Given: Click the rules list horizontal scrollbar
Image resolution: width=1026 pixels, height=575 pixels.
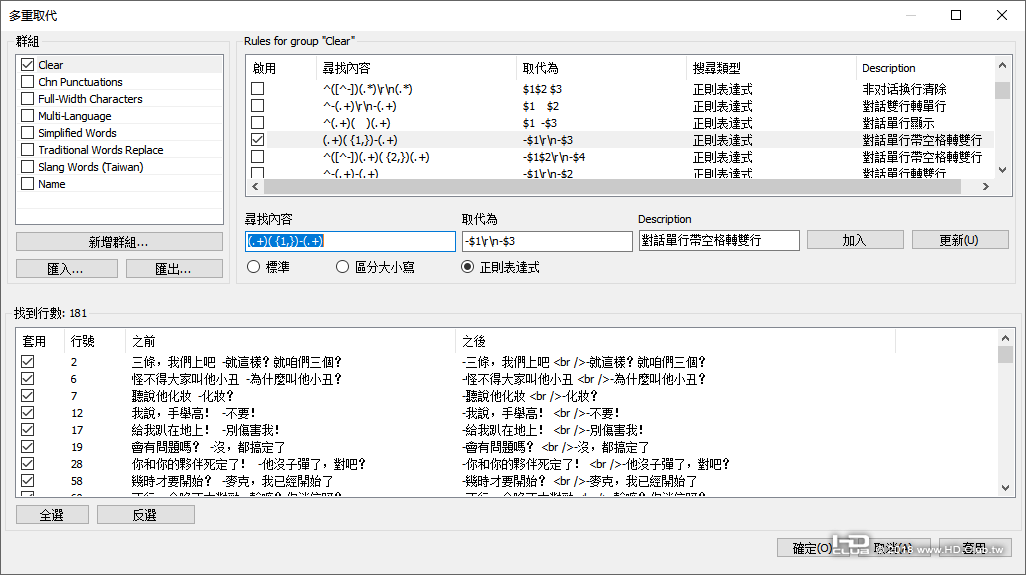Looking at the screenshot, I should tap(612, 186).
